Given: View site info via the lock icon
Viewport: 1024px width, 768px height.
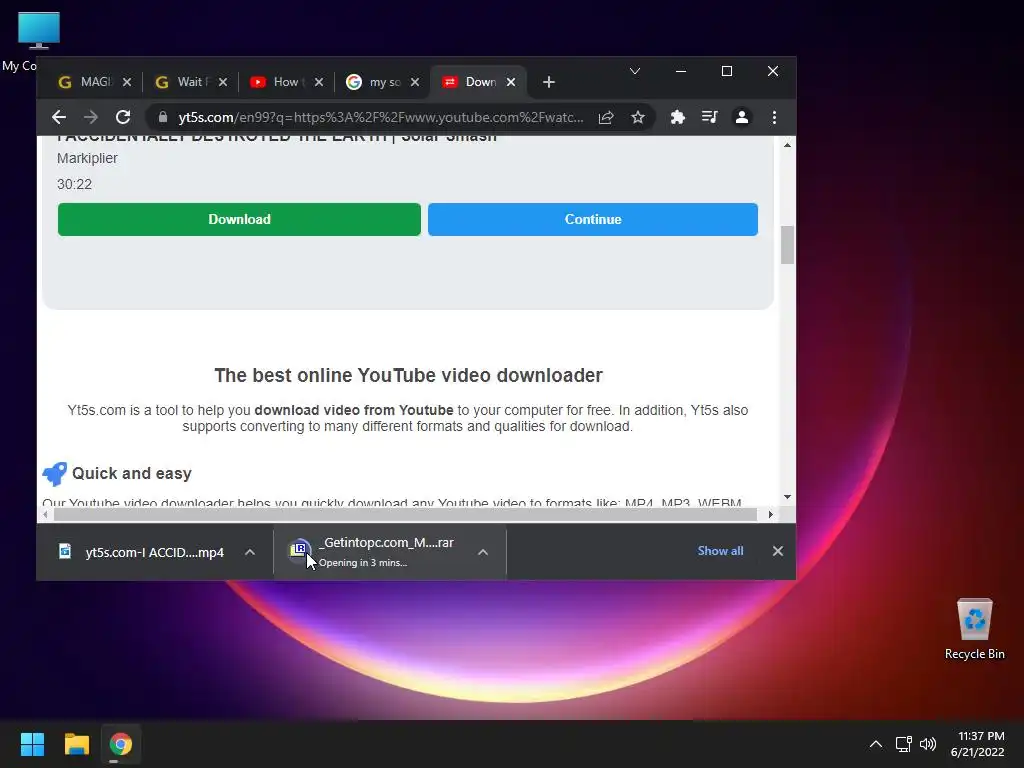Looking at the screenshot, I should tap(163, 117).
